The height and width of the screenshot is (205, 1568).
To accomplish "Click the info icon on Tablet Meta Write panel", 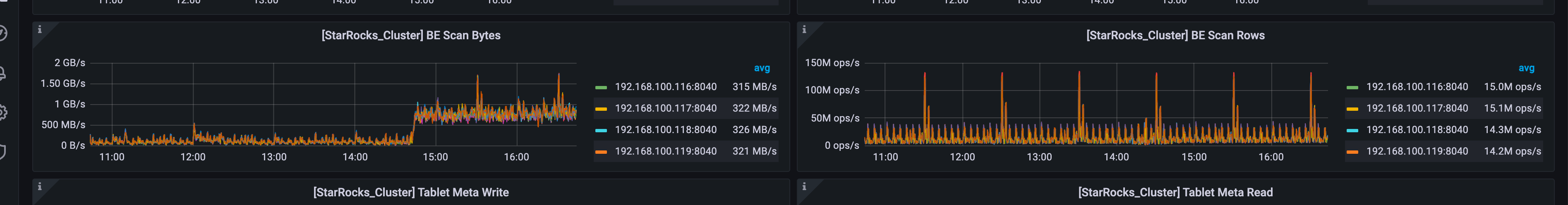I will click(40, 187).
